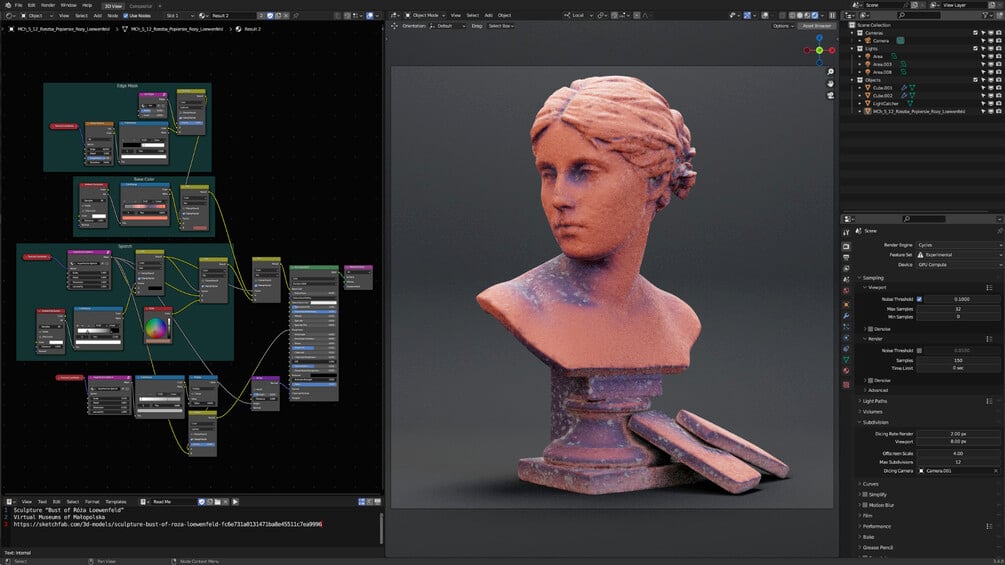Open the Material properties tab icon
This screenshot has width=1005, height=565.
click(846, 371)
